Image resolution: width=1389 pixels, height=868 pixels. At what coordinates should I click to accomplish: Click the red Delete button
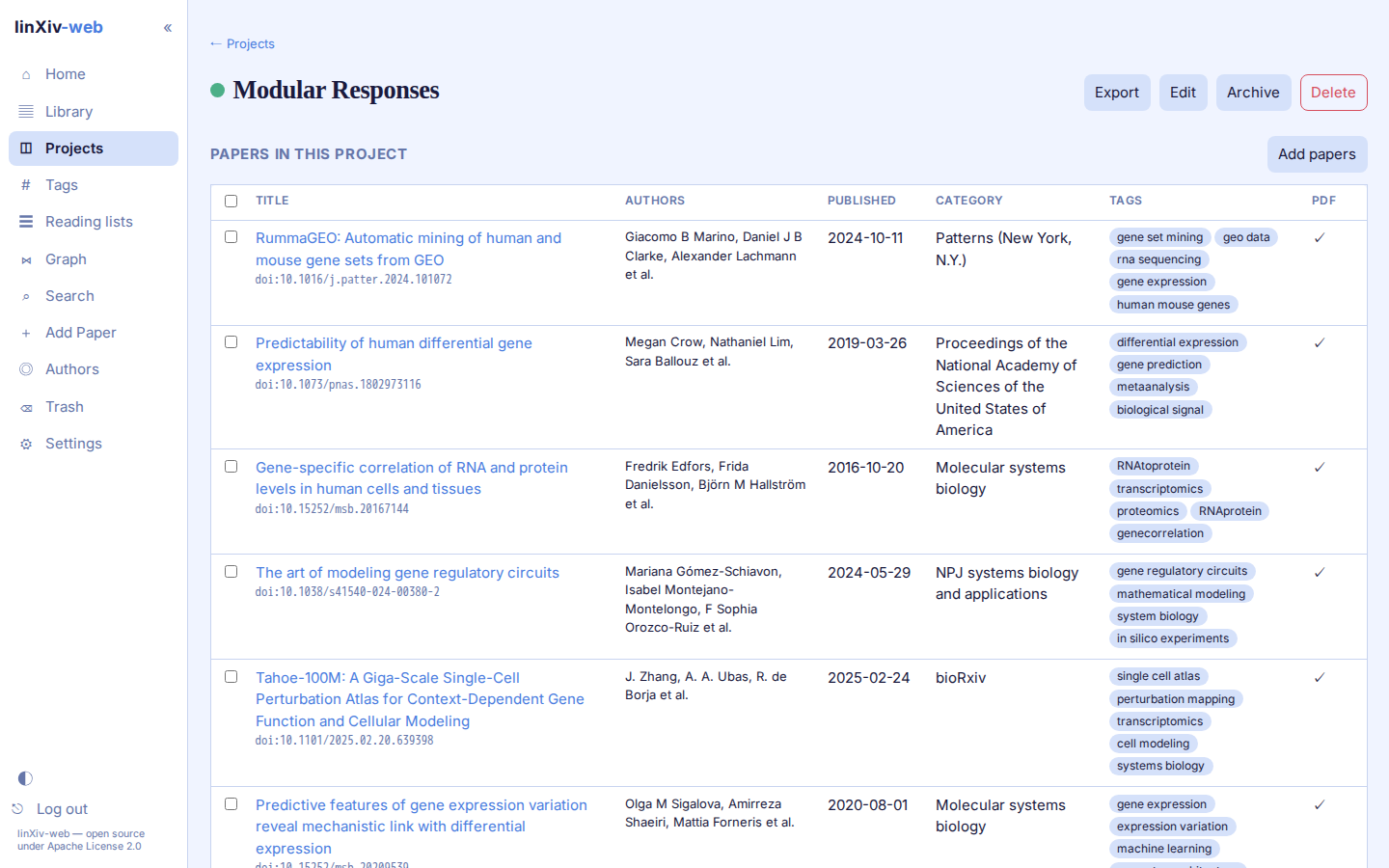1333,93
